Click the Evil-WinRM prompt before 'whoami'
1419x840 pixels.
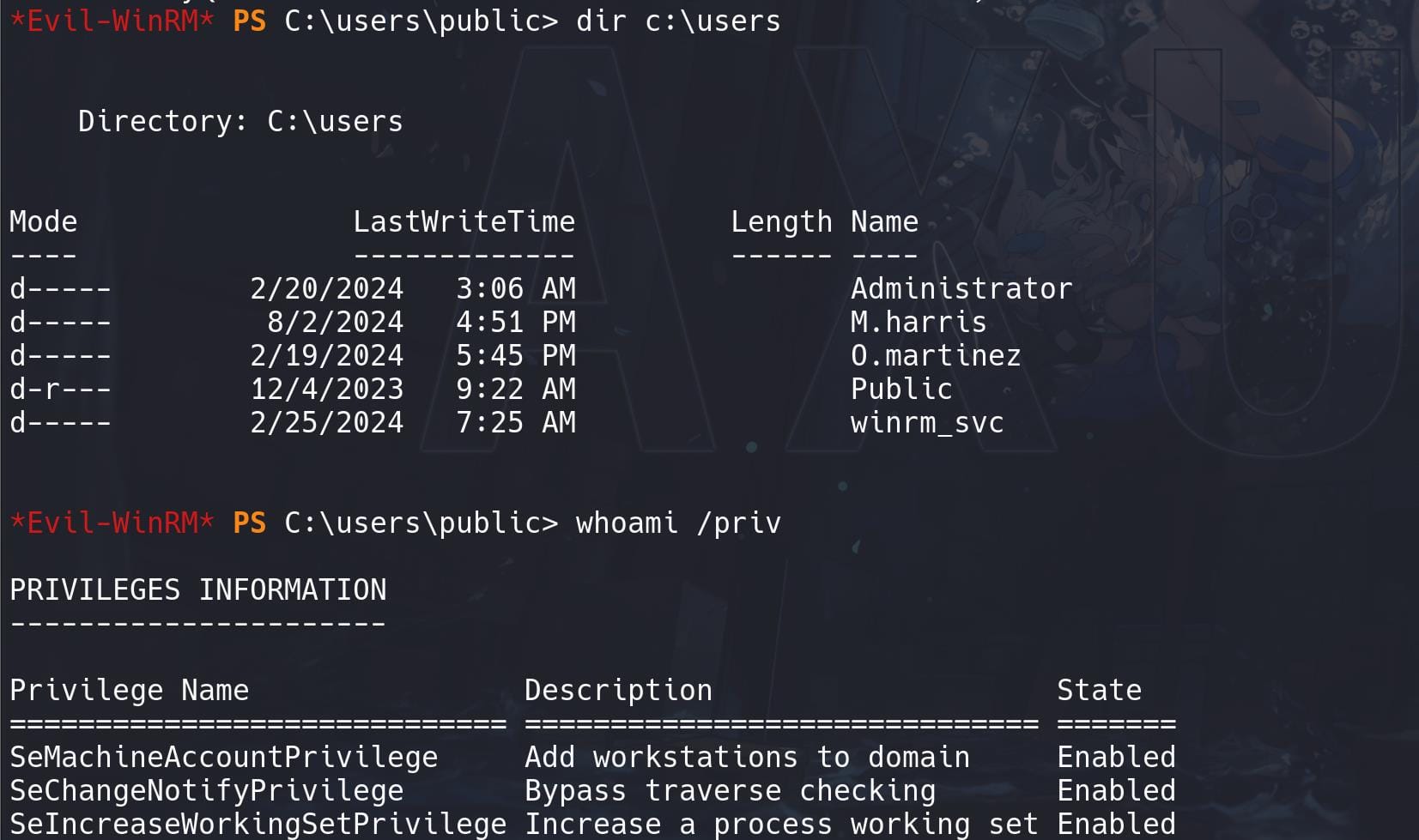point(112,523)
